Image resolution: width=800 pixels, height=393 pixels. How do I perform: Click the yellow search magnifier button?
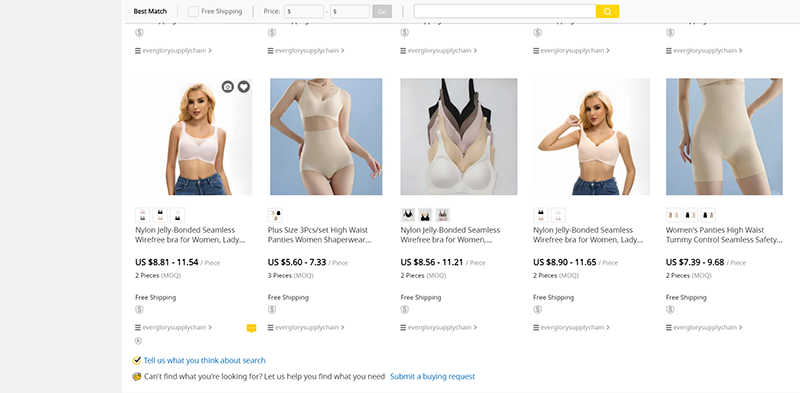[607, 11]
